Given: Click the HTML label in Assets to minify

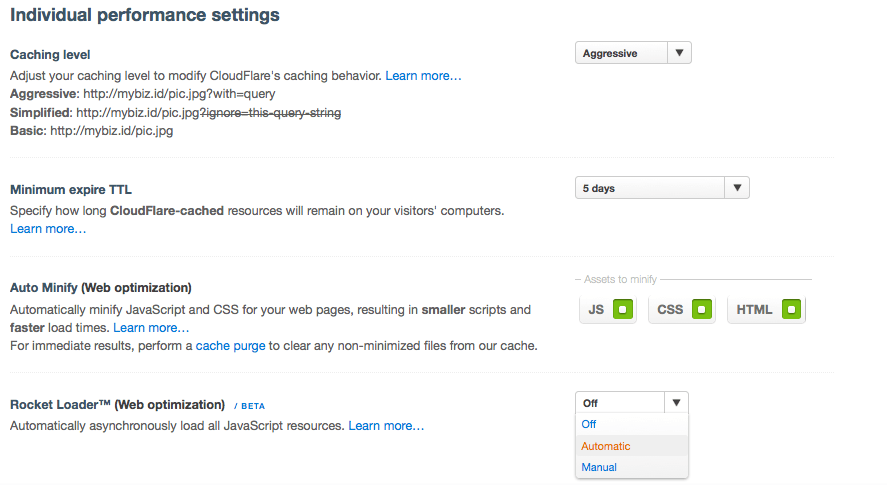Looking at the screenshot, I should point(754,310).
